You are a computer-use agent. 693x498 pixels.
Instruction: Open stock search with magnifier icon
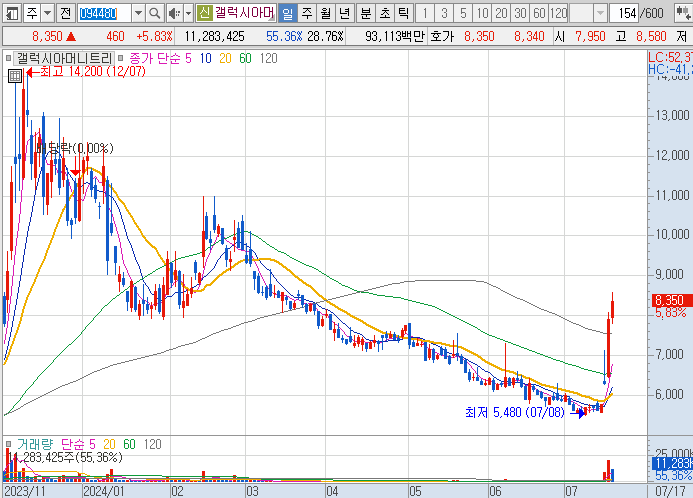click(155, 14)
